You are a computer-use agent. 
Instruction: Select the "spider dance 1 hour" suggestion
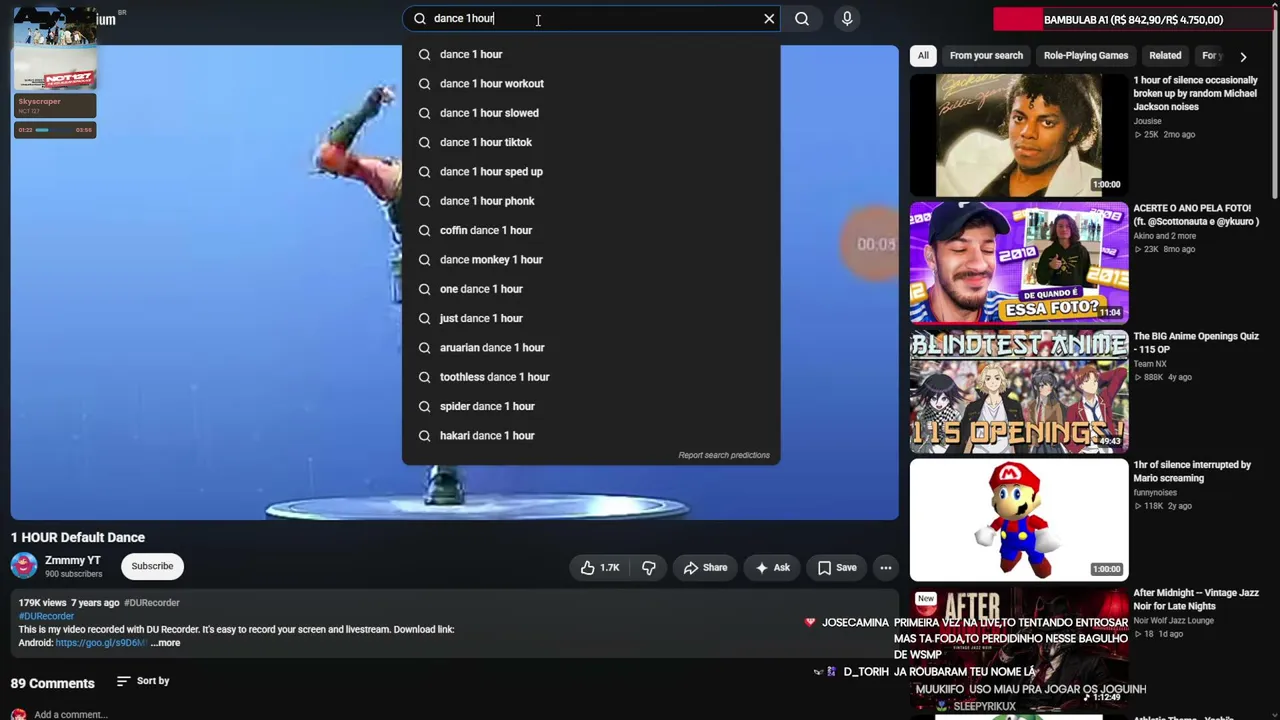(591, 406)
